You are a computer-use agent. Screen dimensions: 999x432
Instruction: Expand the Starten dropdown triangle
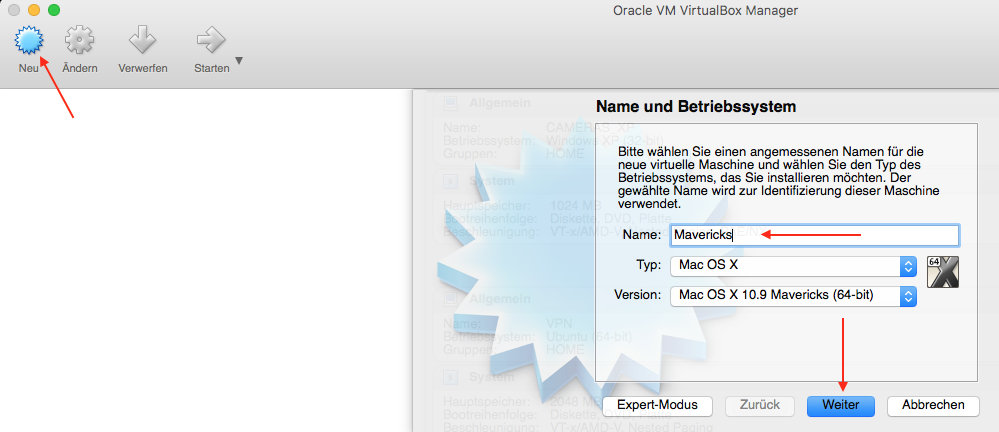239,61
